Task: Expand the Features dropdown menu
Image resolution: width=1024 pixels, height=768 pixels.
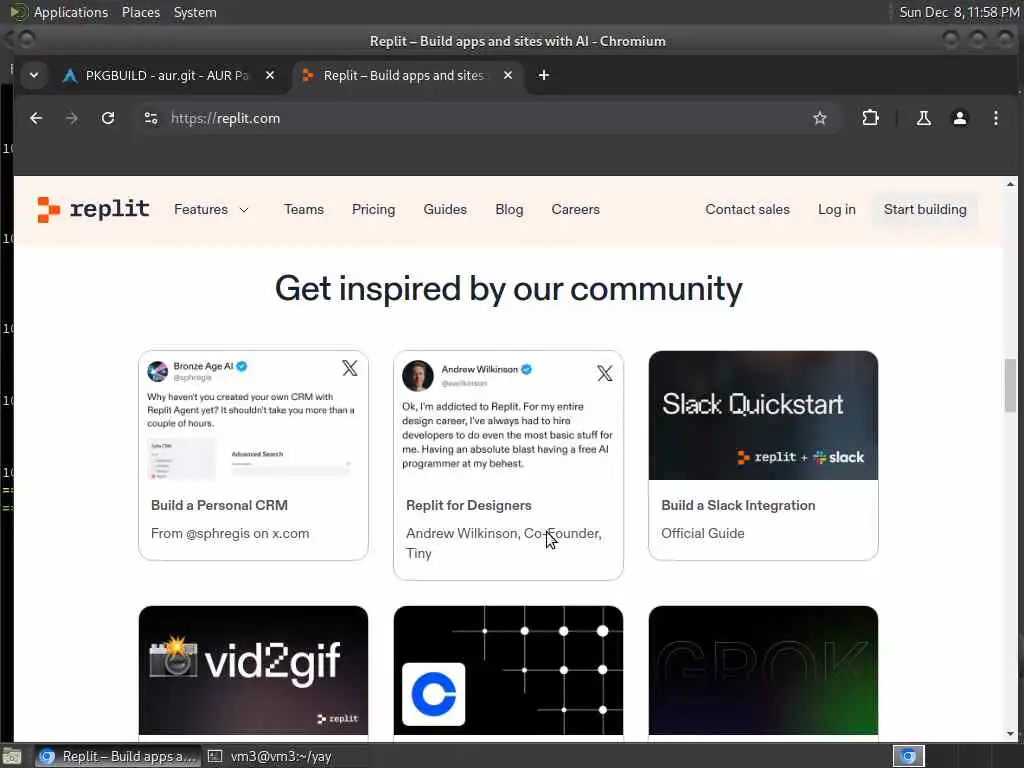Action: coord(211,210)
